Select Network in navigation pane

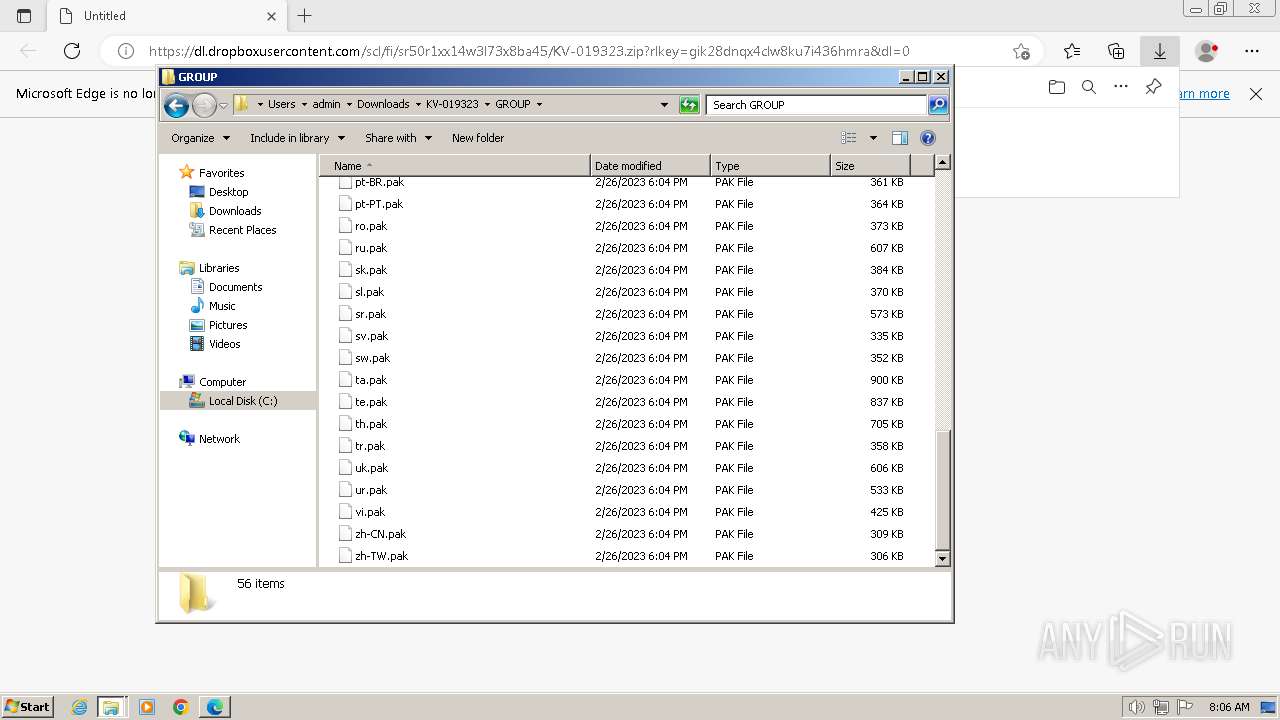coord(219,439)
